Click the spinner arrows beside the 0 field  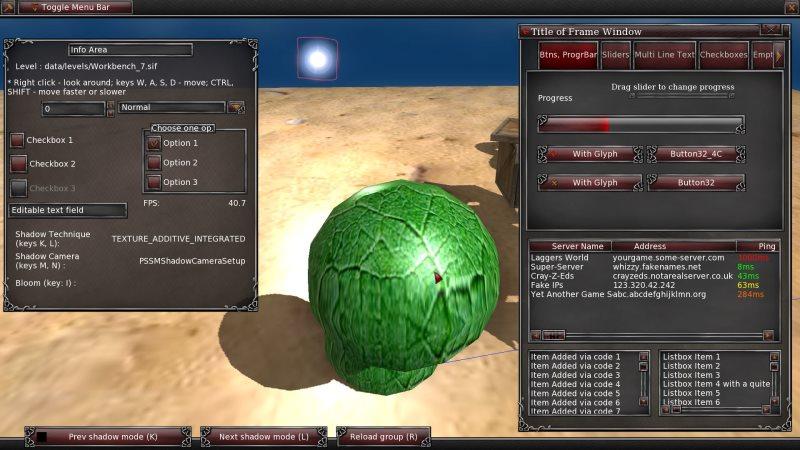110,108
